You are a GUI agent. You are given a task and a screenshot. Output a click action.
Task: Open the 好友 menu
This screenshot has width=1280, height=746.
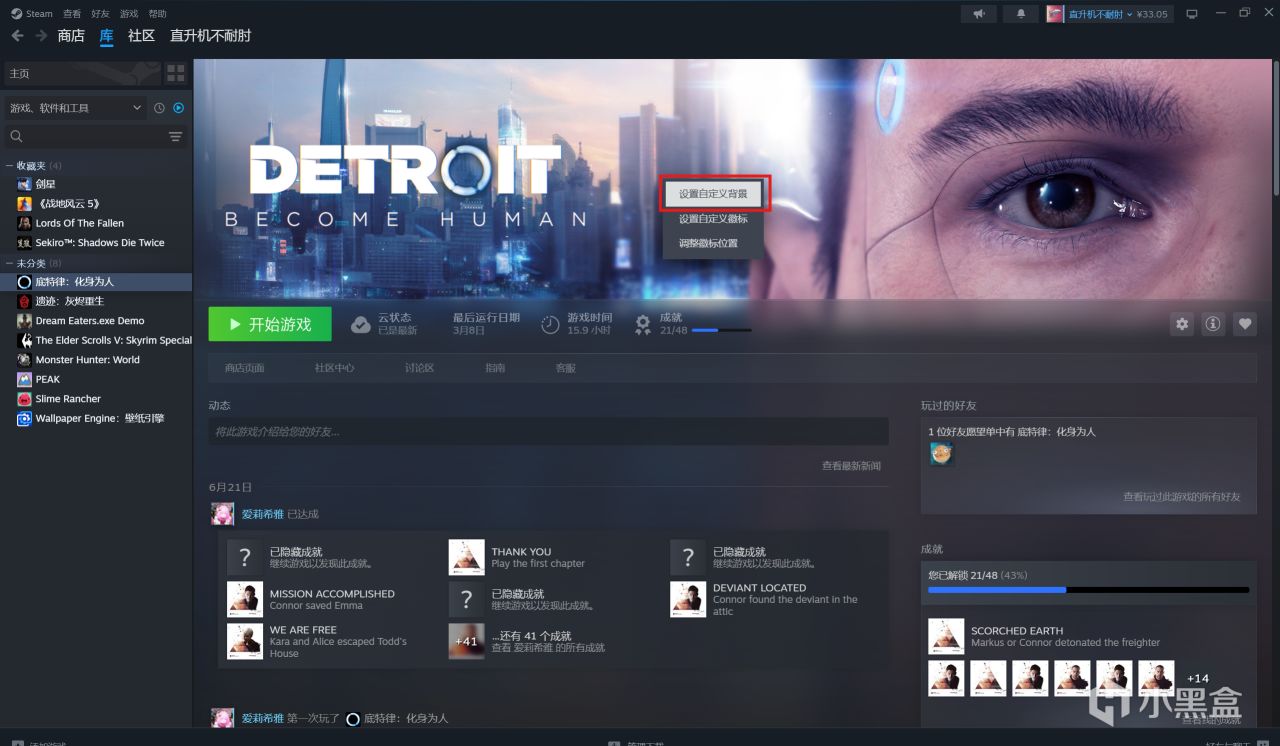click(x=100, y=14)
